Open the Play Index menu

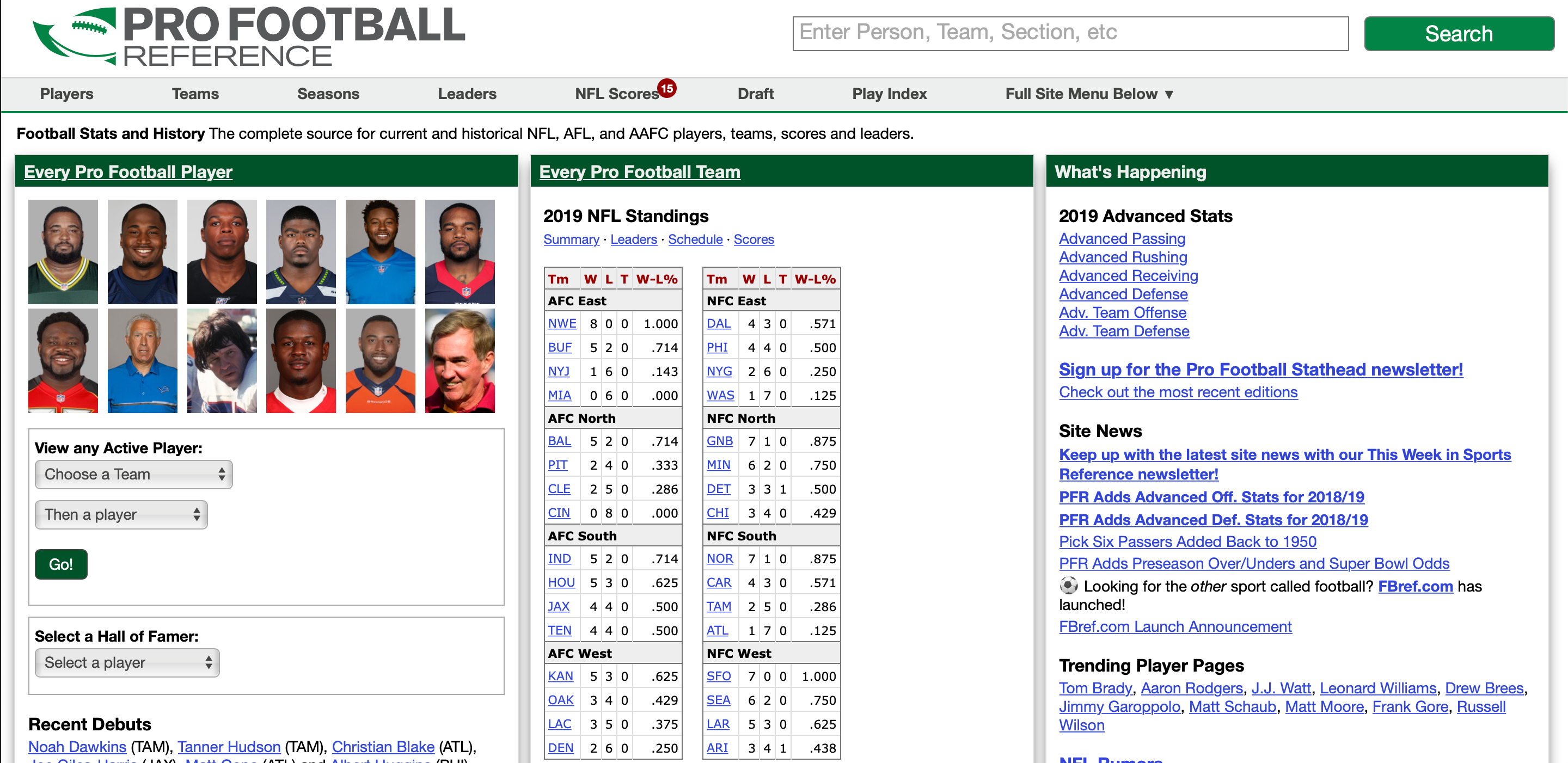tap(889, 94)
